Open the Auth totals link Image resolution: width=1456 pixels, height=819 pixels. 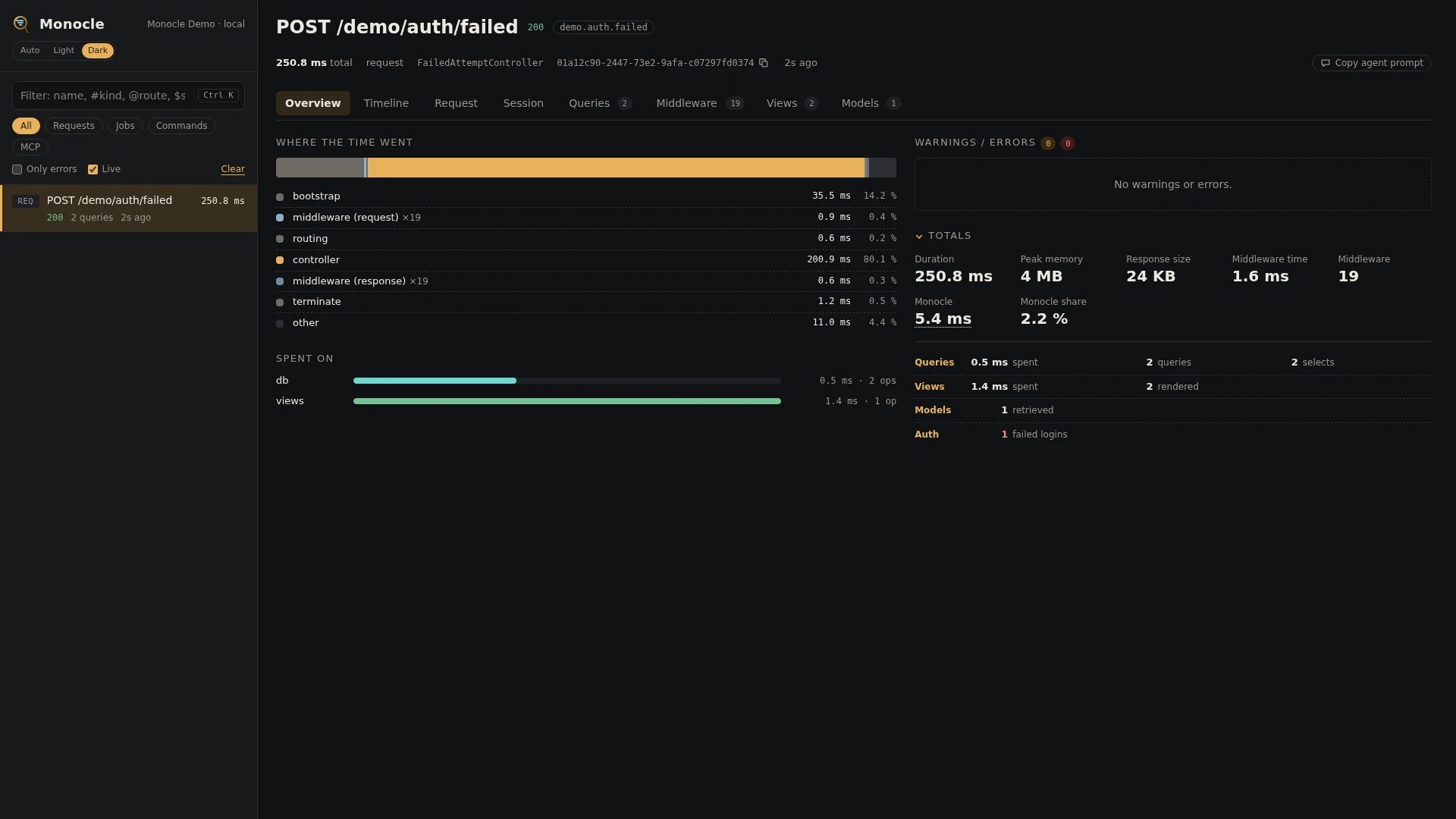[x=927, y=435]
